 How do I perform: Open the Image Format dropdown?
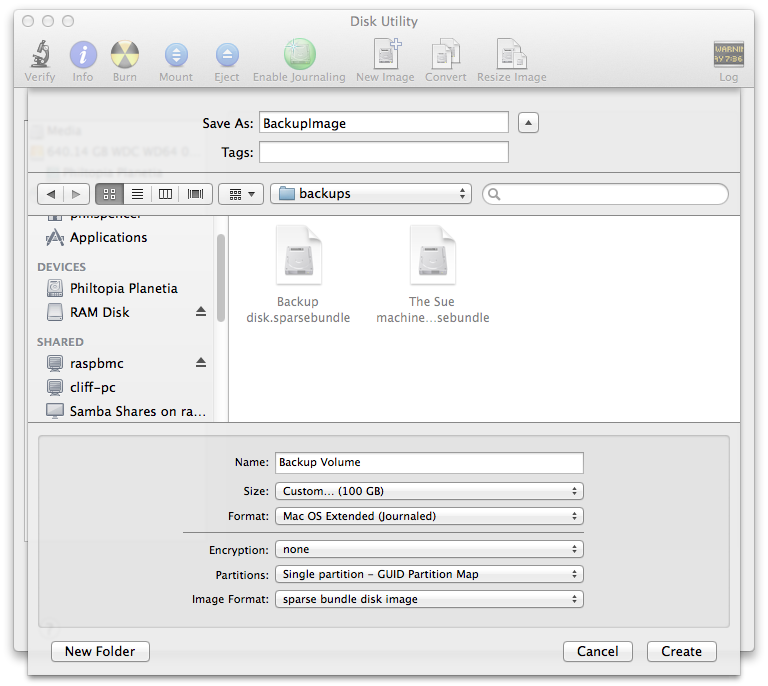pyautogui.click(x=429, y=599)
